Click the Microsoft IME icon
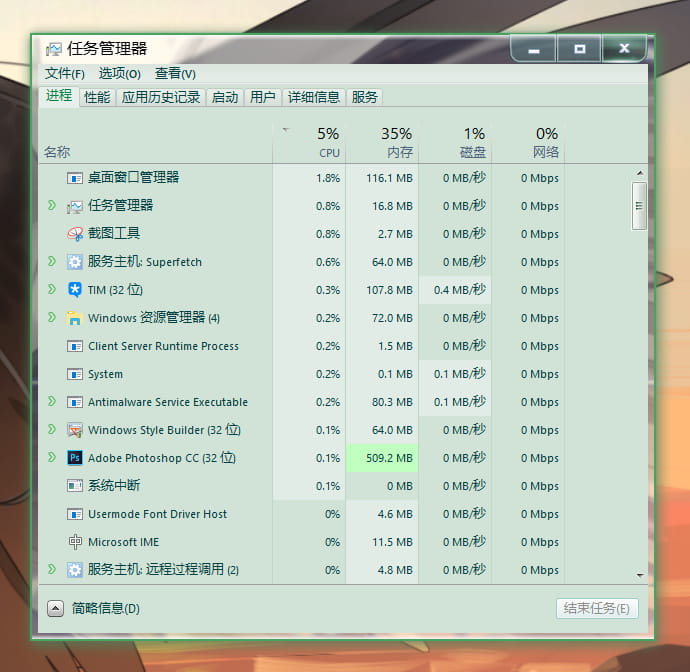Image resolution: width=690 pixels, height=672 pixels. (x=75, y=542)
